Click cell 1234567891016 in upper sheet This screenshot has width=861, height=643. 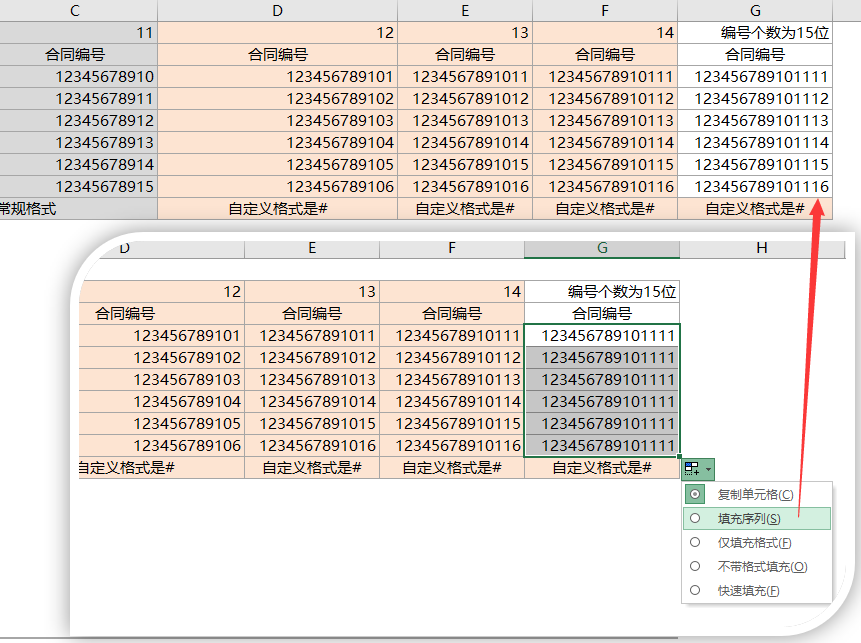[465, 186]
